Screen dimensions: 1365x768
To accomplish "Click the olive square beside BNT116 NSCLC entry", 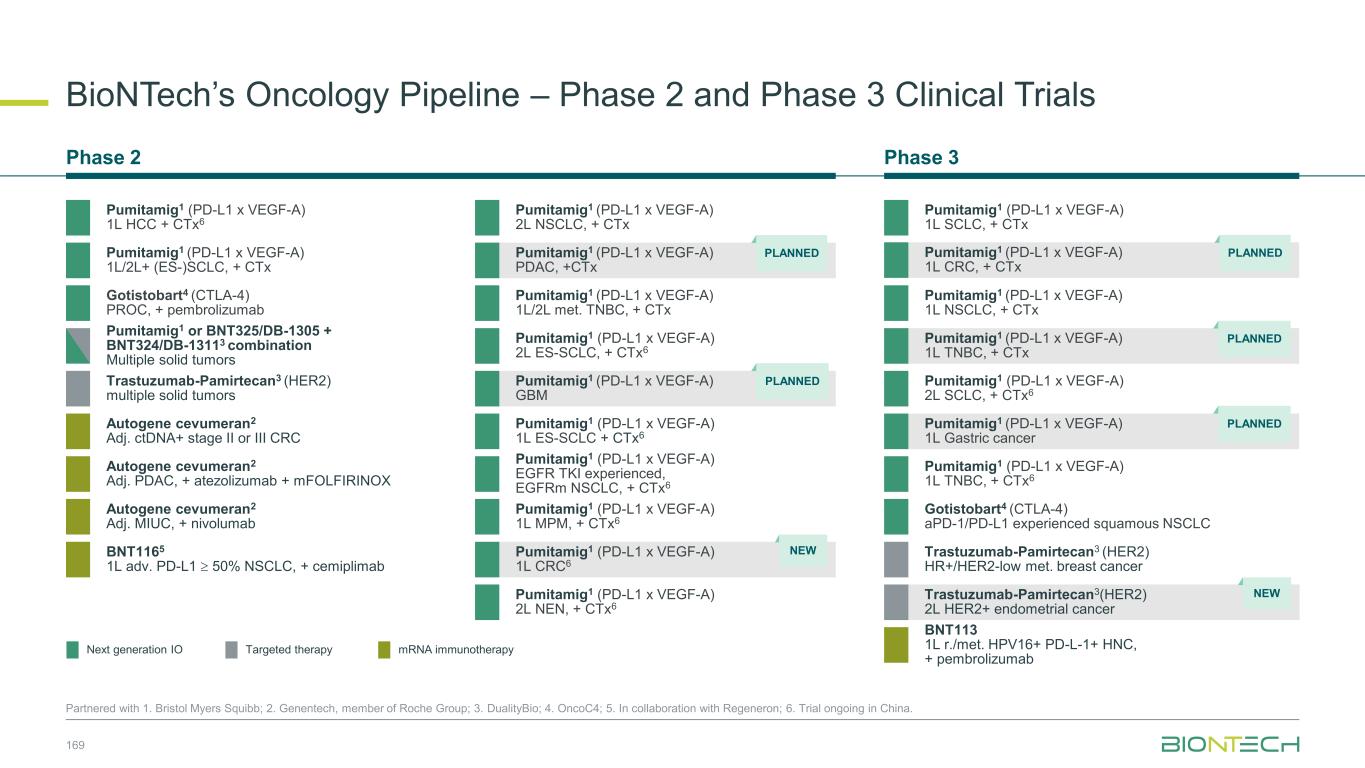I will (x=78, y=559).
